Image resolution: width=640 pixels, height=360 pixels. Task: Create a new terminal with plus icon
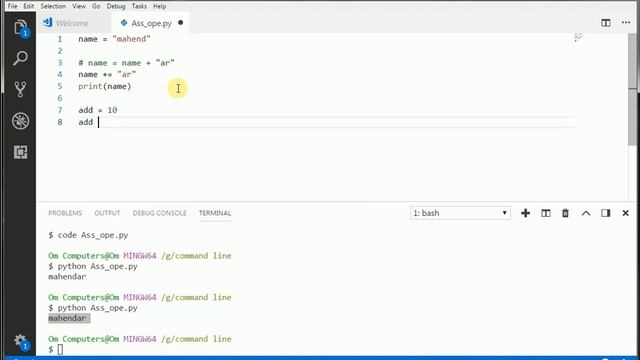pyautogui.click(x=525, y=213)
